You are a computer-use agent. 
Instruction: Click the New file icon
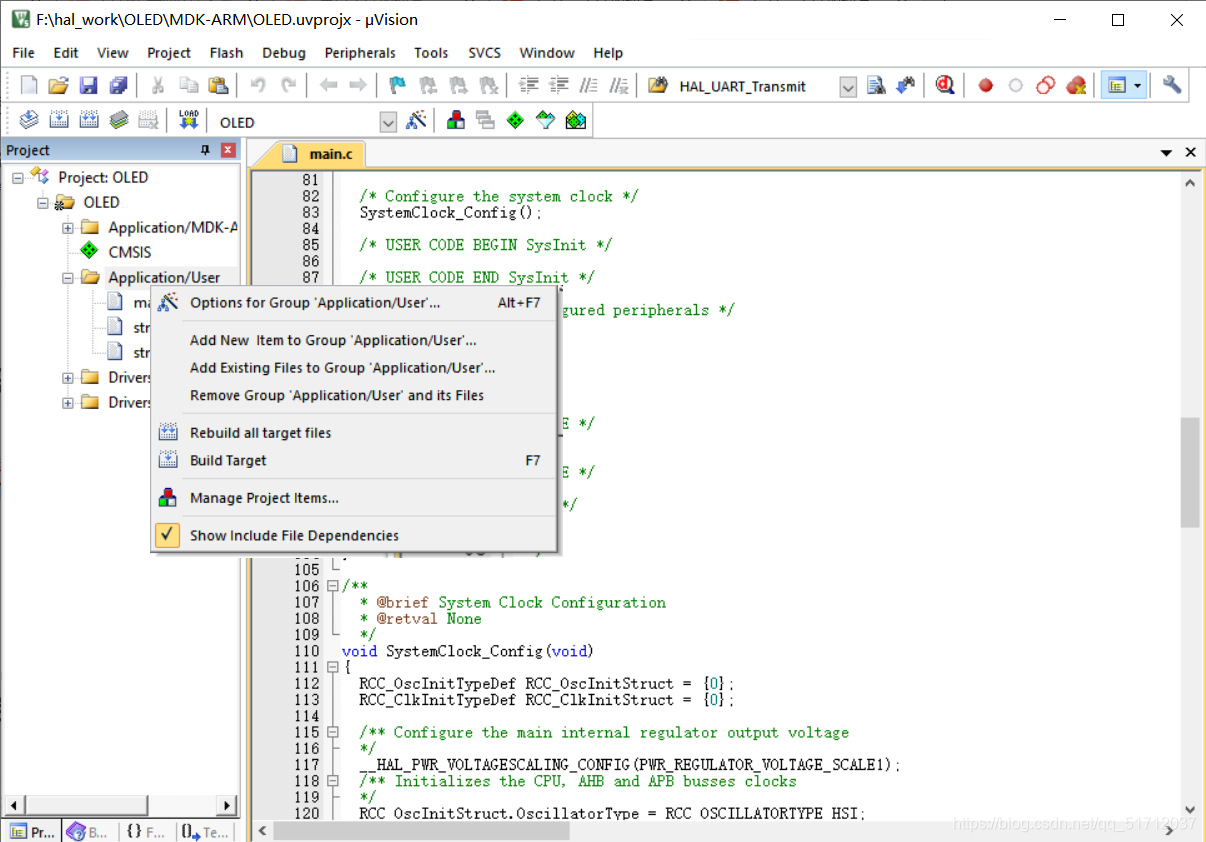click(x=29, y=86)
